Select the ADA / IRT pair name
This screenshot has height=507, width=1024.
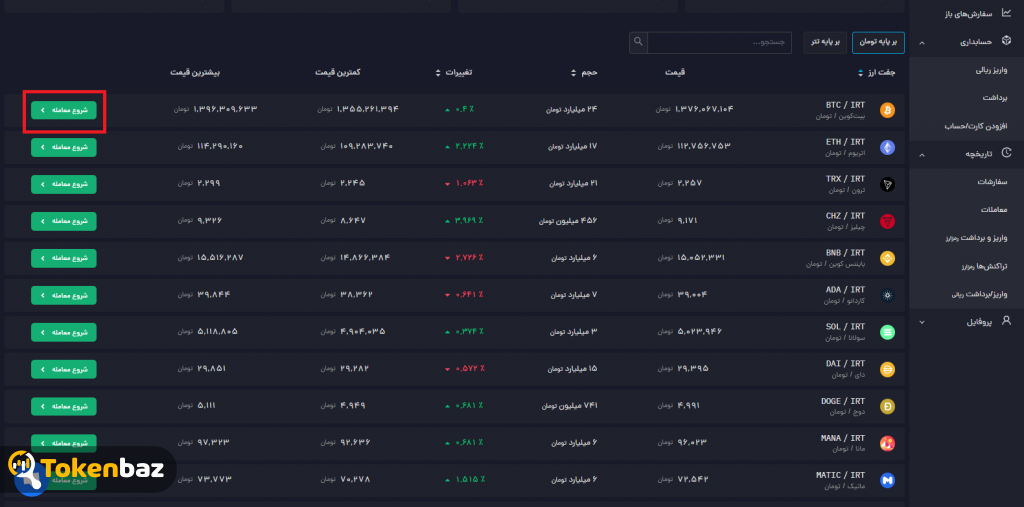pyautogui.click(x=845, y=289)
